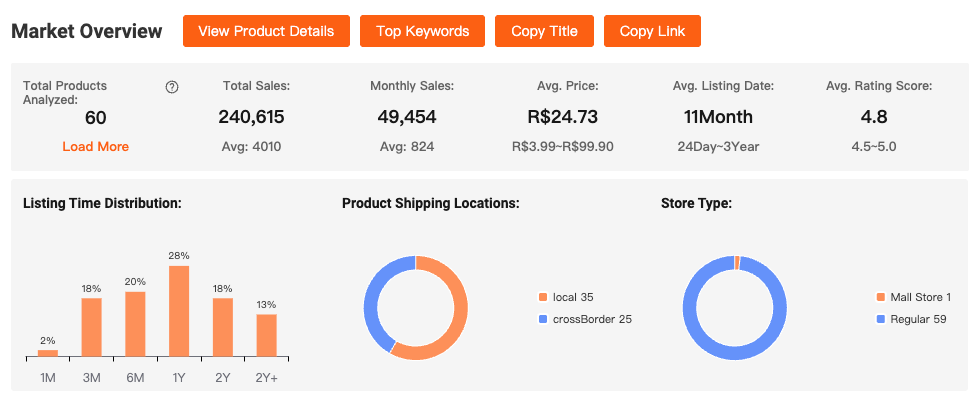
Task: Click the 2Y+ listing time bar
Action: 266,335
